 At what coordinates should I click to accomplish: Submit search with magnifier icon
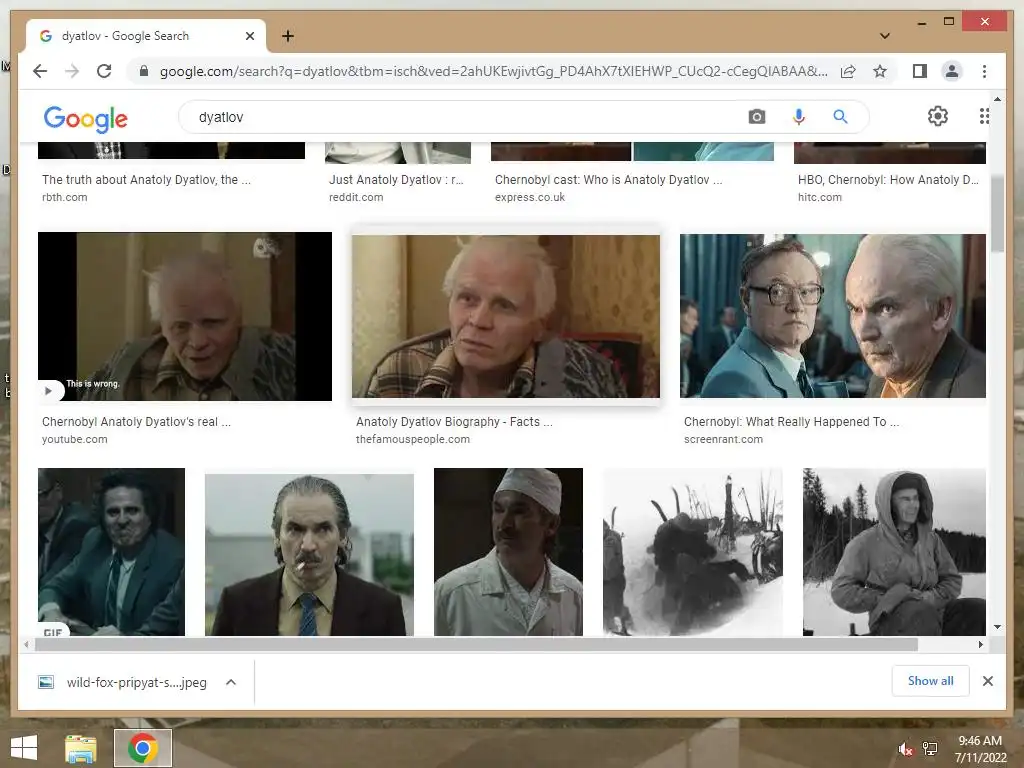click(x=840, y=117)
